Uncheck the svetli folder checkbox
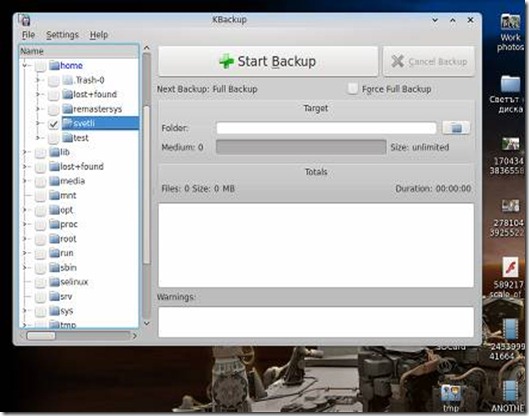529x416 pixels. click(53, 124)
